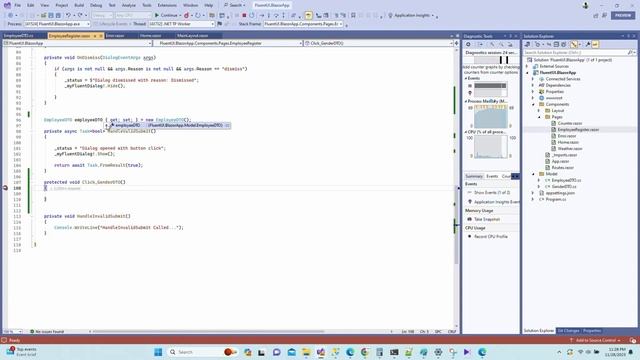Screen dimensions: 640x360
Task: Open the Stack Frame dropdown list
Action: pos(303,24)
